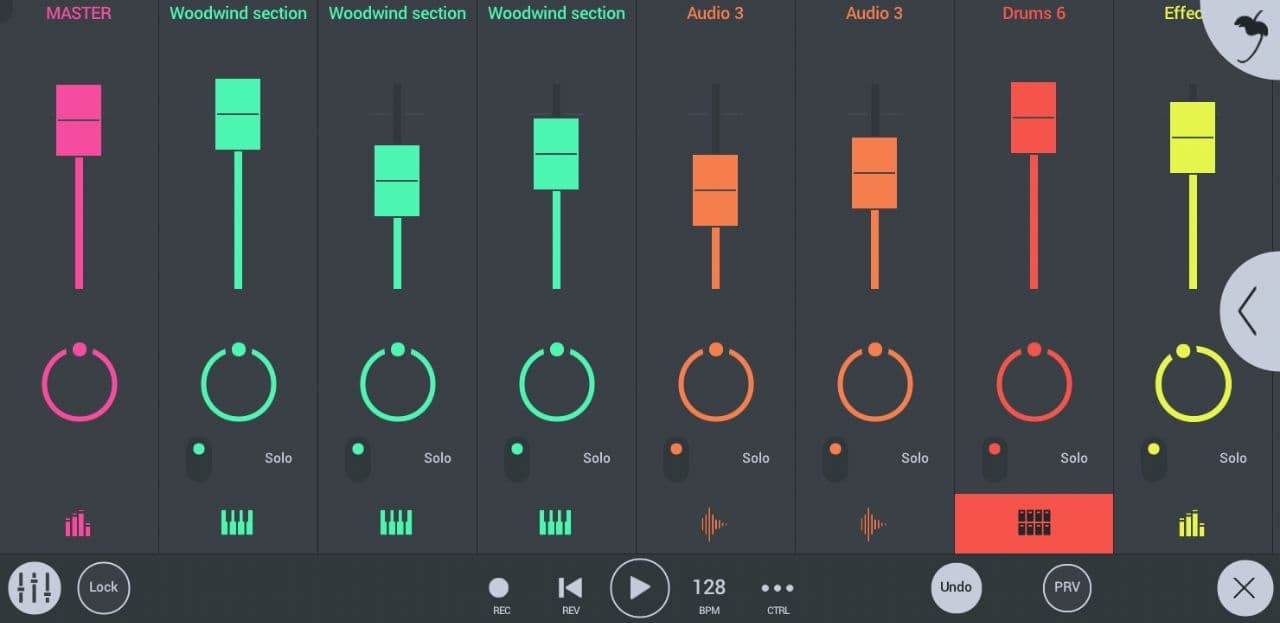Image resolution: width=1280 pixels, height=623 pixels.
Task: Close the mixer with the X button
Action: (1245, 588)
